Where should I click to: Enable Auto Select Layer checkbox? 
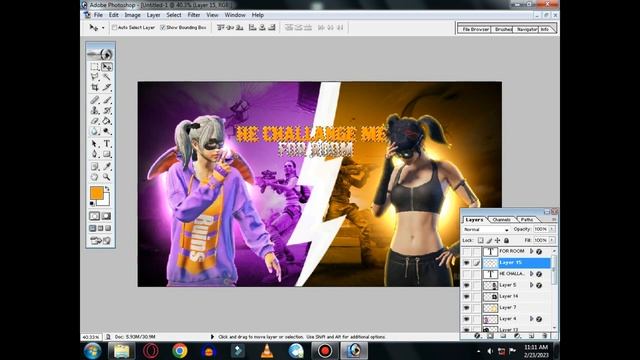tap(115, 27)
